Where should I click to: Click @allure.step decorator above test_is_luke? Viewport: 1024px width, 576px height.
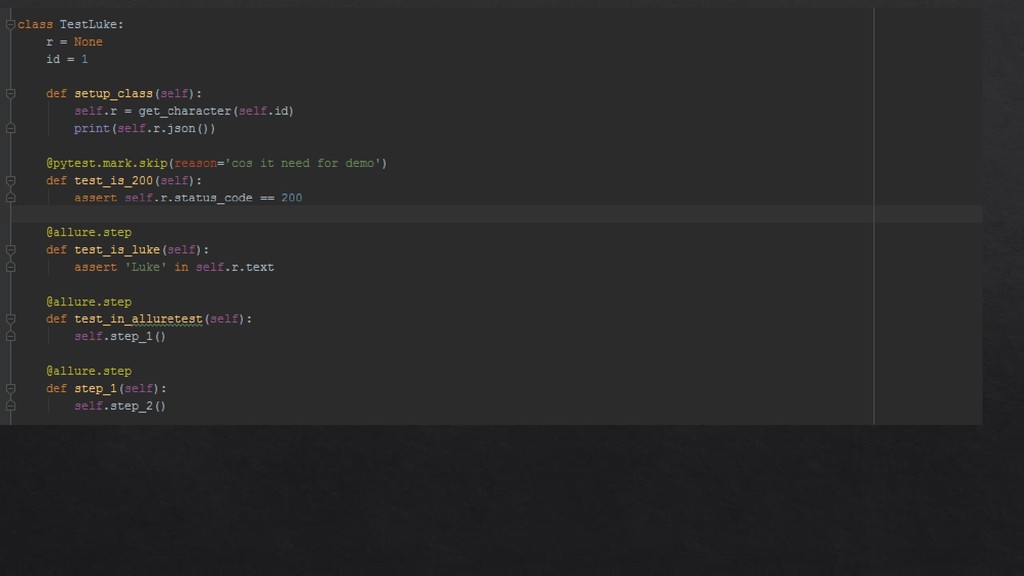89,232
